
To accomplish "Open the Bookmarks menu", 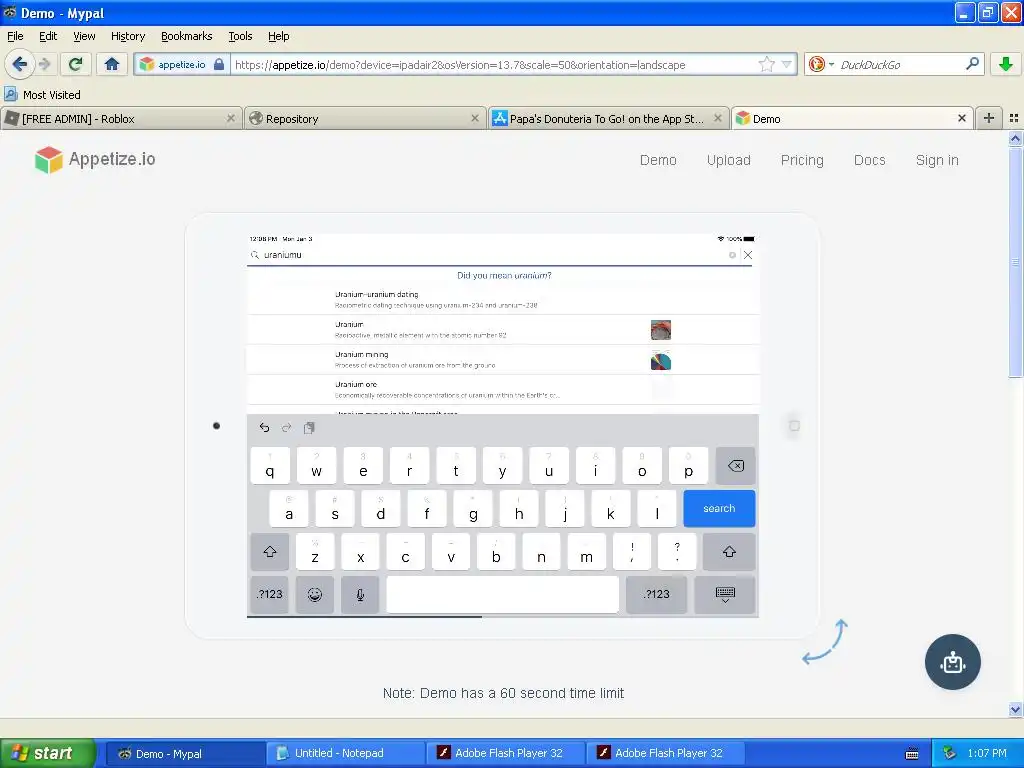I will coord(187,36).
